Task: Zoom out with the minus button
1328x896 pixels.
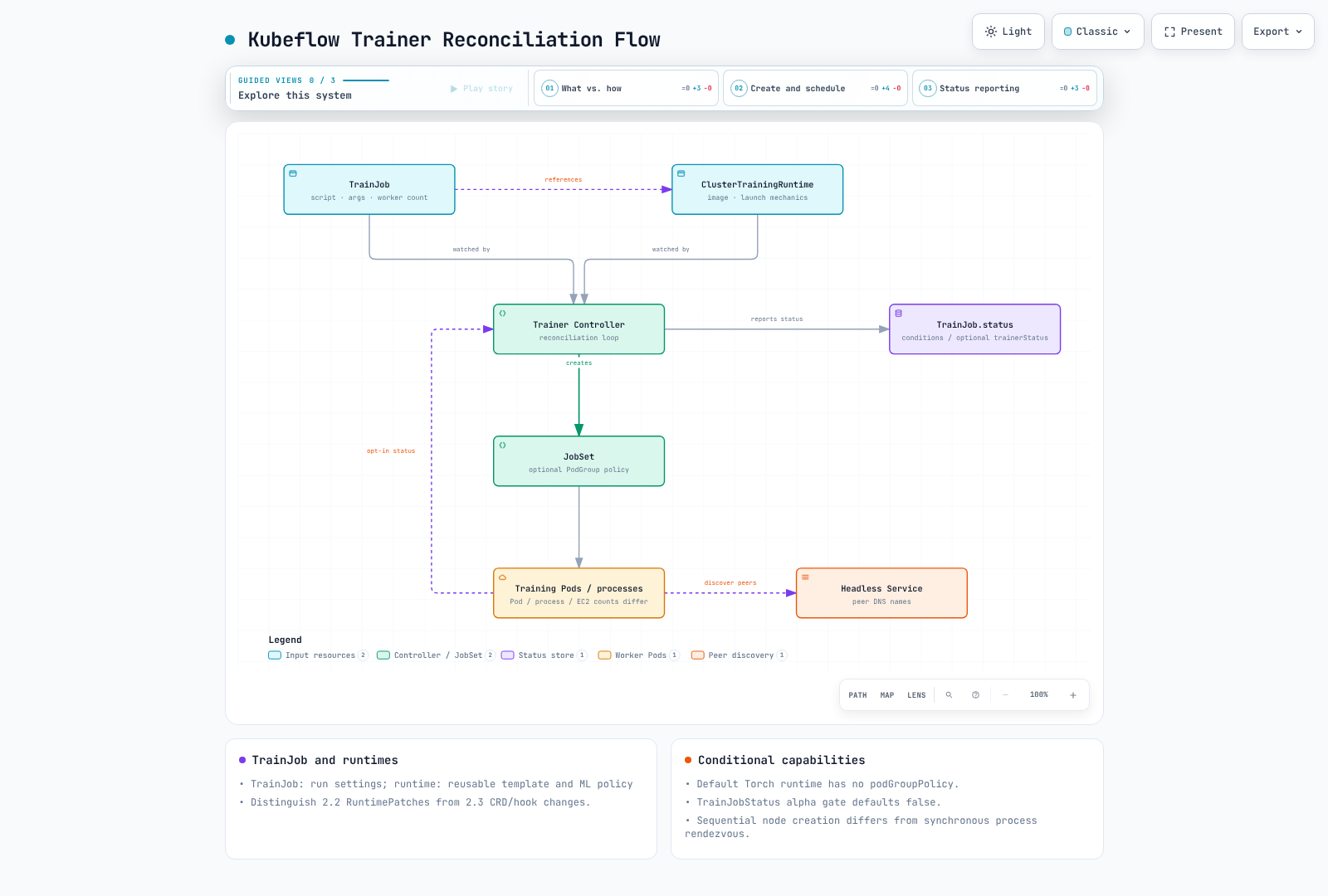Action: [x=1005, y=695]
